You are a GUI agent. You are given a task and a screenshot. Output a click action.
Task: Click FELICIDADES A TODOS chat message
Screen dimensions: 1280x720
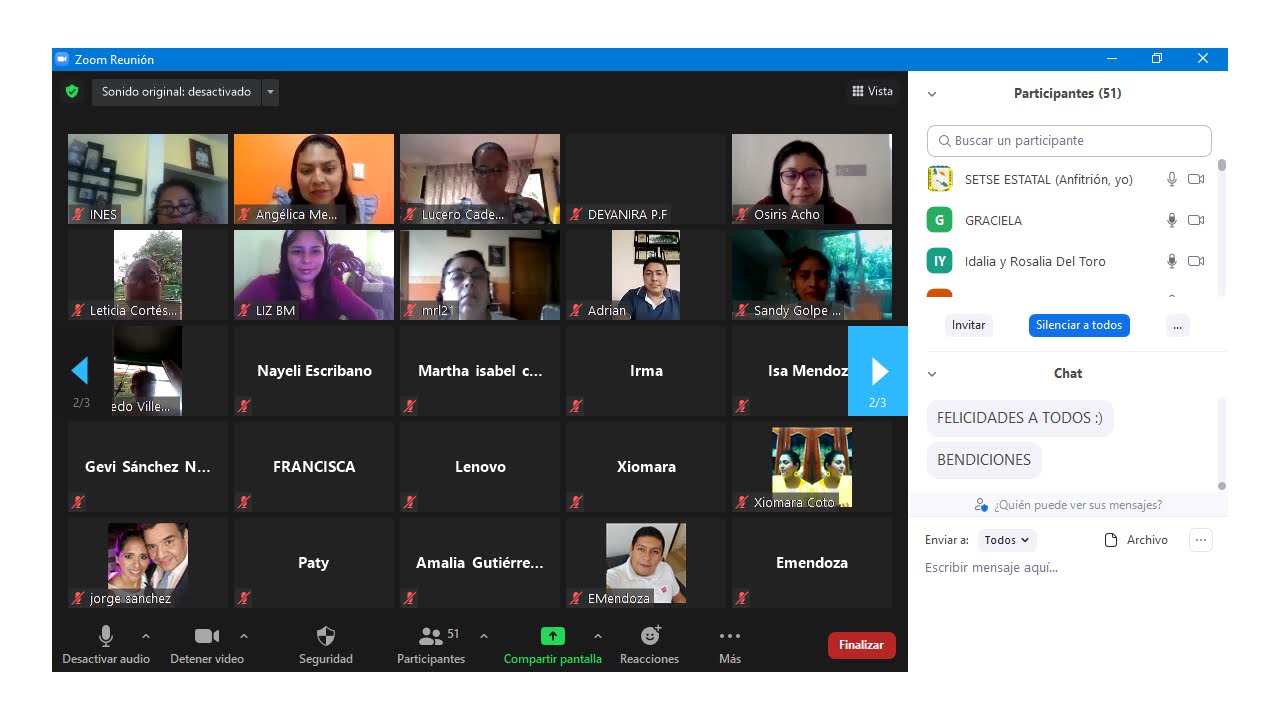(1020, 418)
